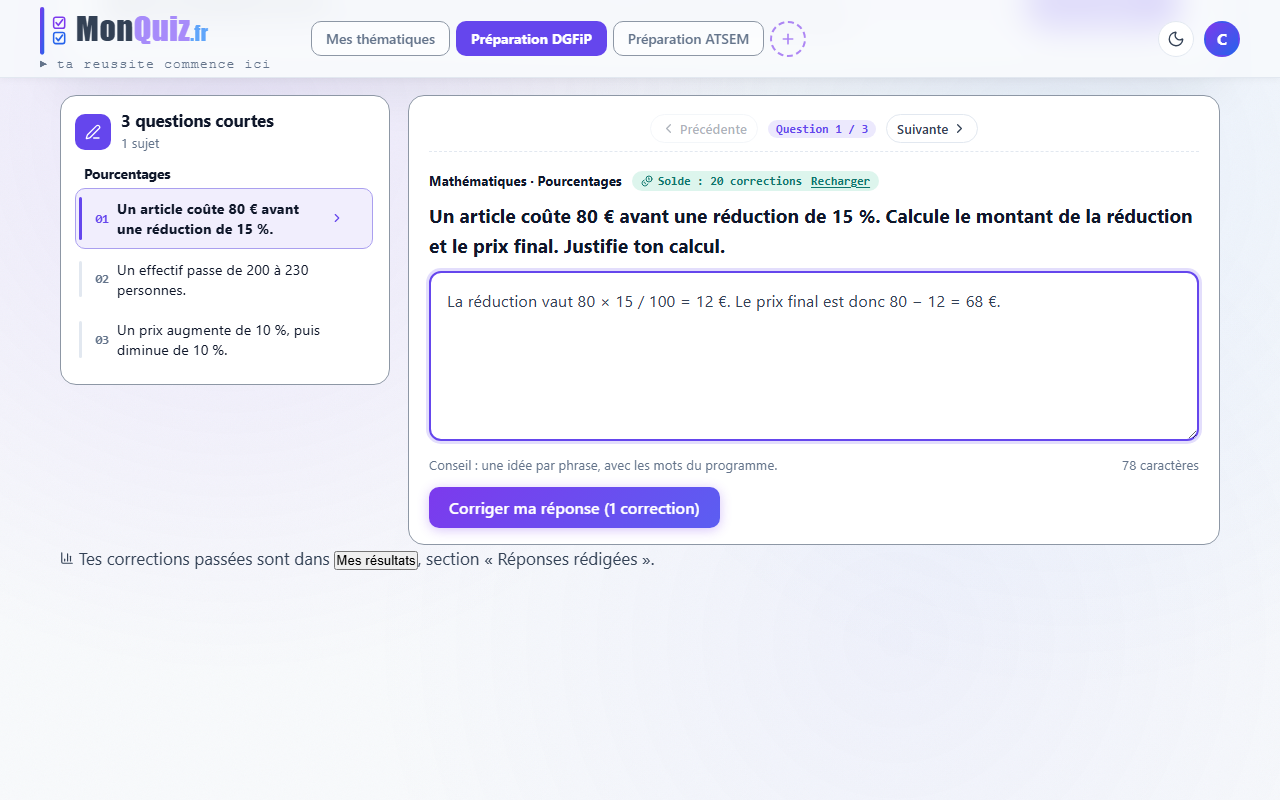Viewport: 1280px width, 800px height.
Task: Open Mes thématiques tab
Action: click(x=380, y=39)
